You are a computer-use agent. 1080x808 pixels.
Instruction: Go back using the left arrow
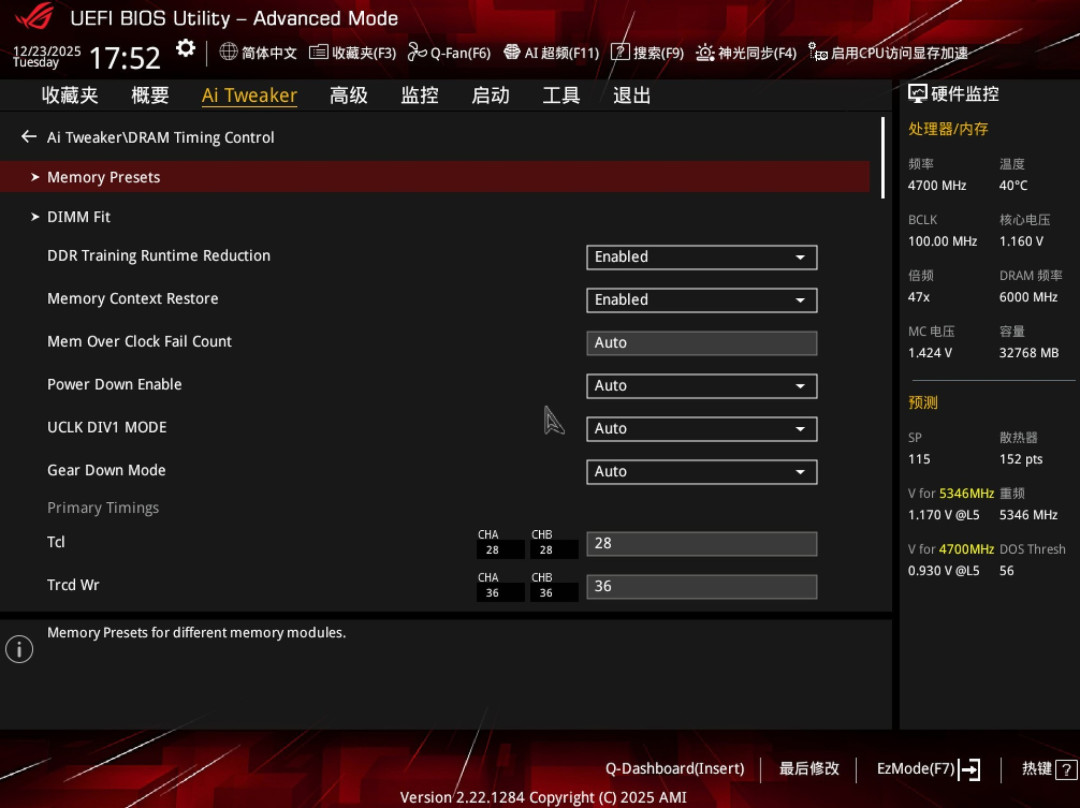tap(28, 136)
